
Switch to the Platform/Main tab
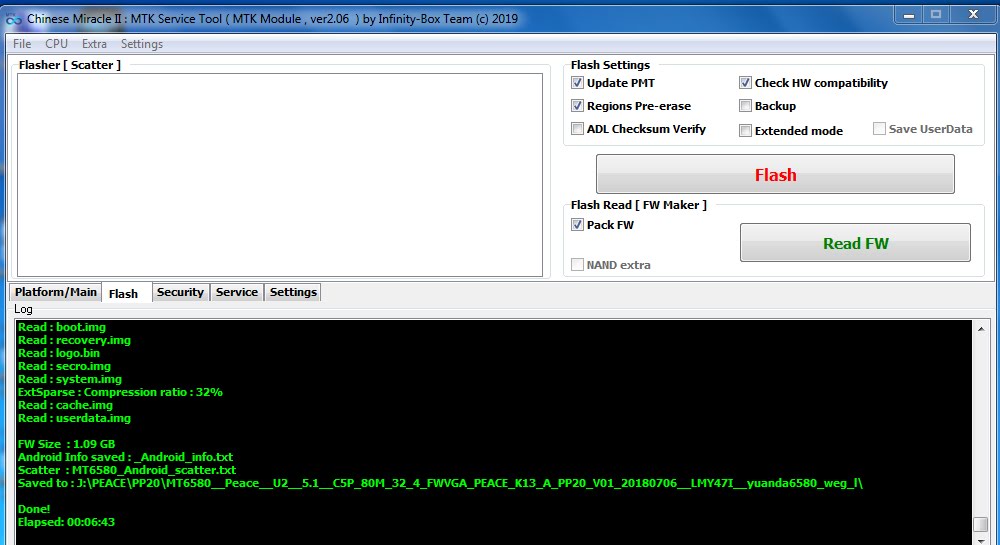coord(55,292)
